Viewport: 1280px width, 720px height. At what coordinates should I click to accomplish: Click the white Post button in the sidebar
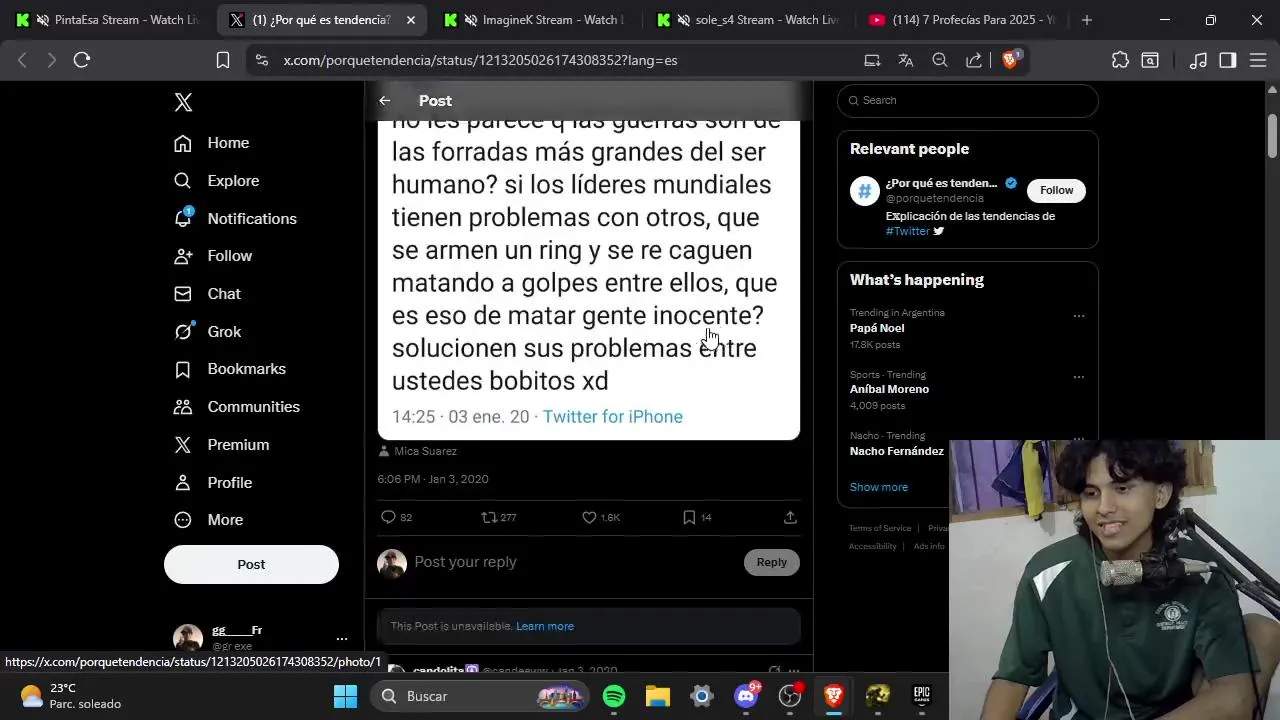click(251, 564)
